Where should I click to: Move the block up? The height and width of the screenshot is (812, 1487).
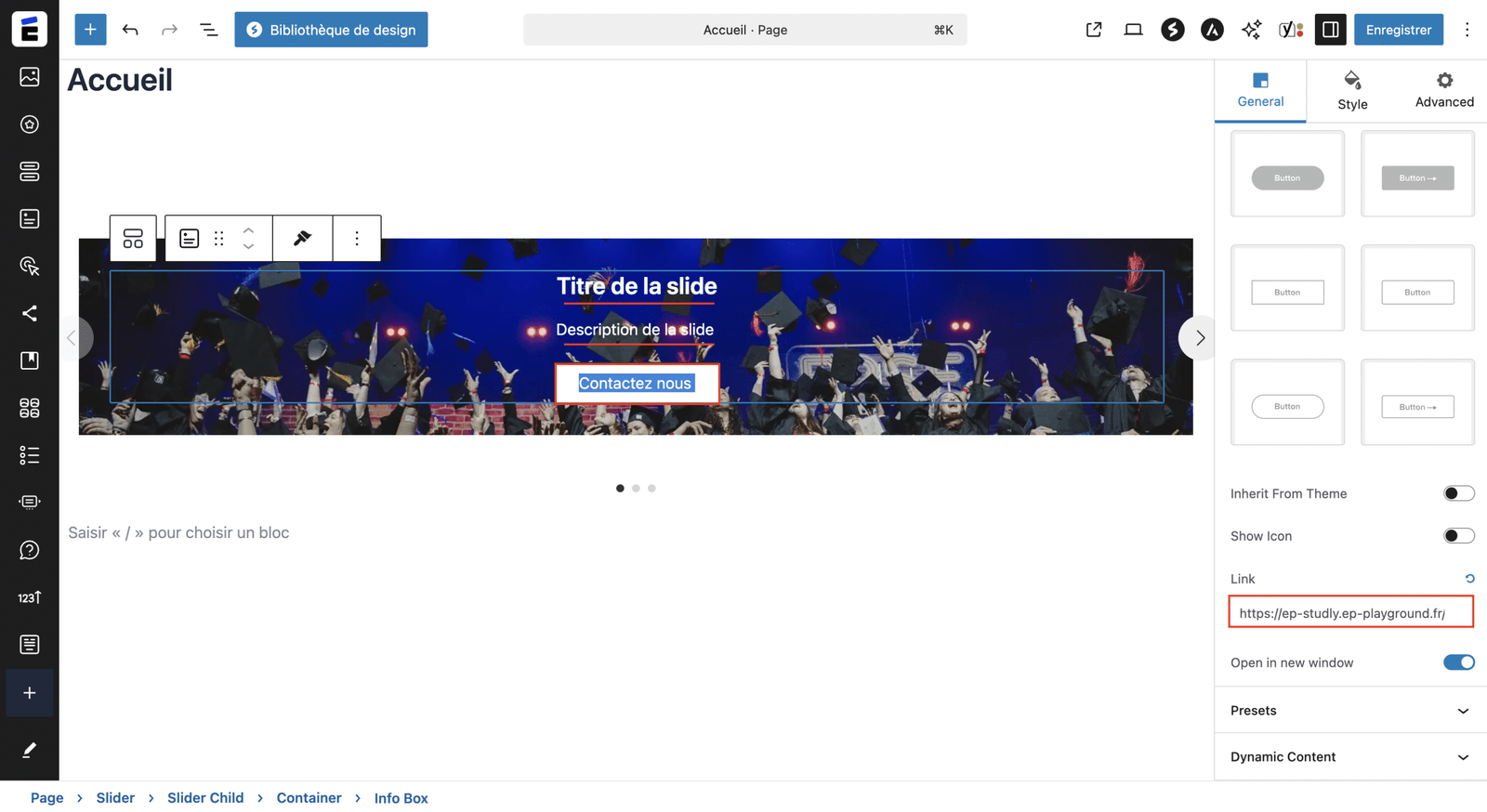coord(248,230)
